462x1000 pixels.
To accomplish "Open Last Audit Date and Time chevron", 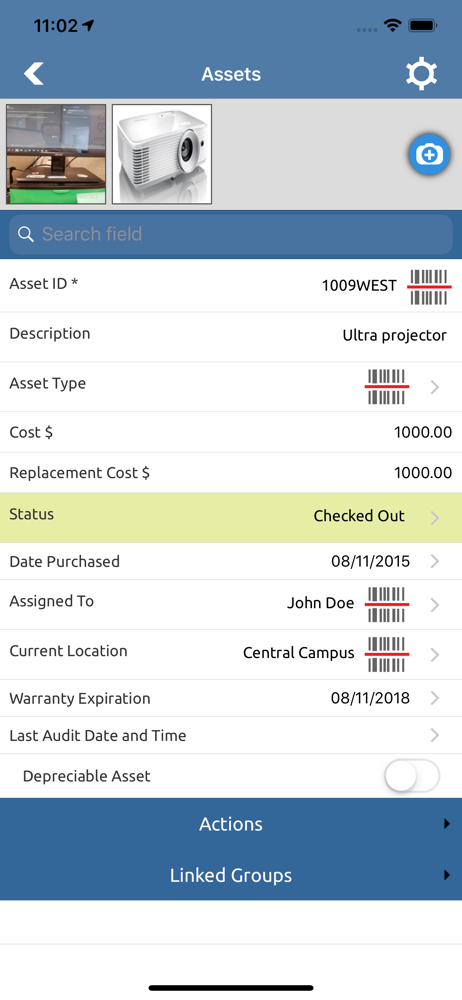I will pyautogui.click(x=435, y=735).
